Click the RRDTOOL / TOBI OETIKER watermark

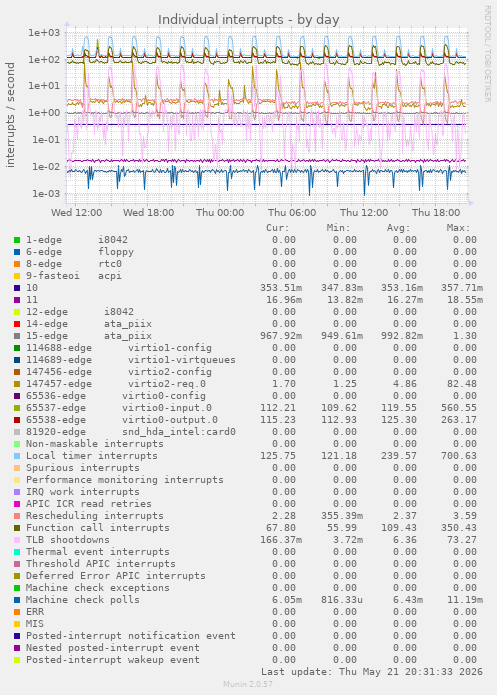point(487,54)
